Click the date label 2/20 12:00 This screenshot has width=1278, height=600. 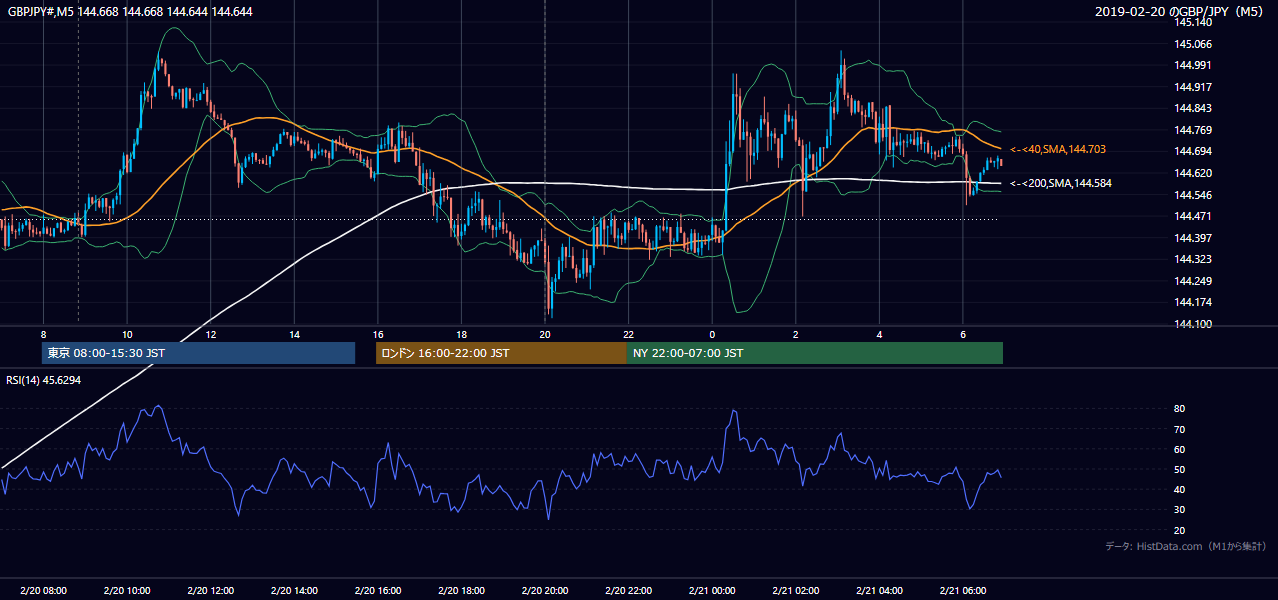(x=210, y=591)
